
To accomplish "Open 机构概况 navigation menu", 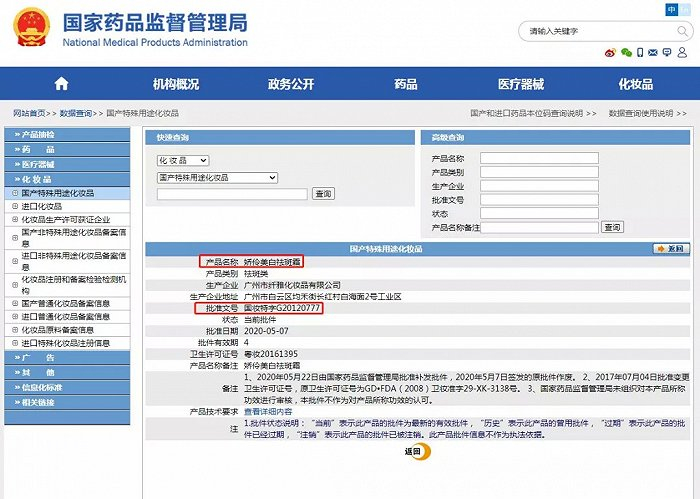I will pos(176,84).
